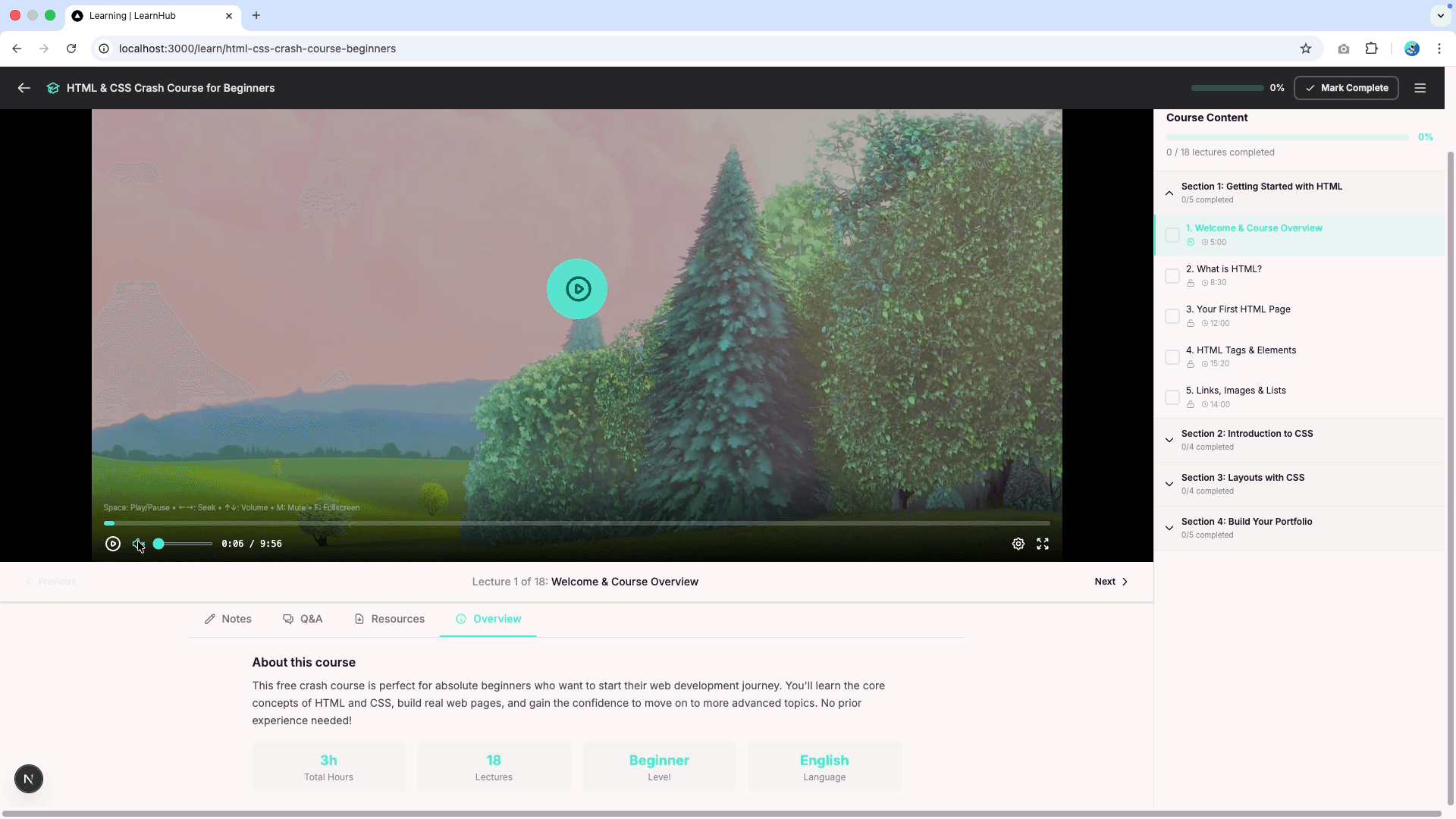The image size is (1456, 819).
Task: Click the camera icon in browser toolbar
Action: click(x=1344, y=49)
